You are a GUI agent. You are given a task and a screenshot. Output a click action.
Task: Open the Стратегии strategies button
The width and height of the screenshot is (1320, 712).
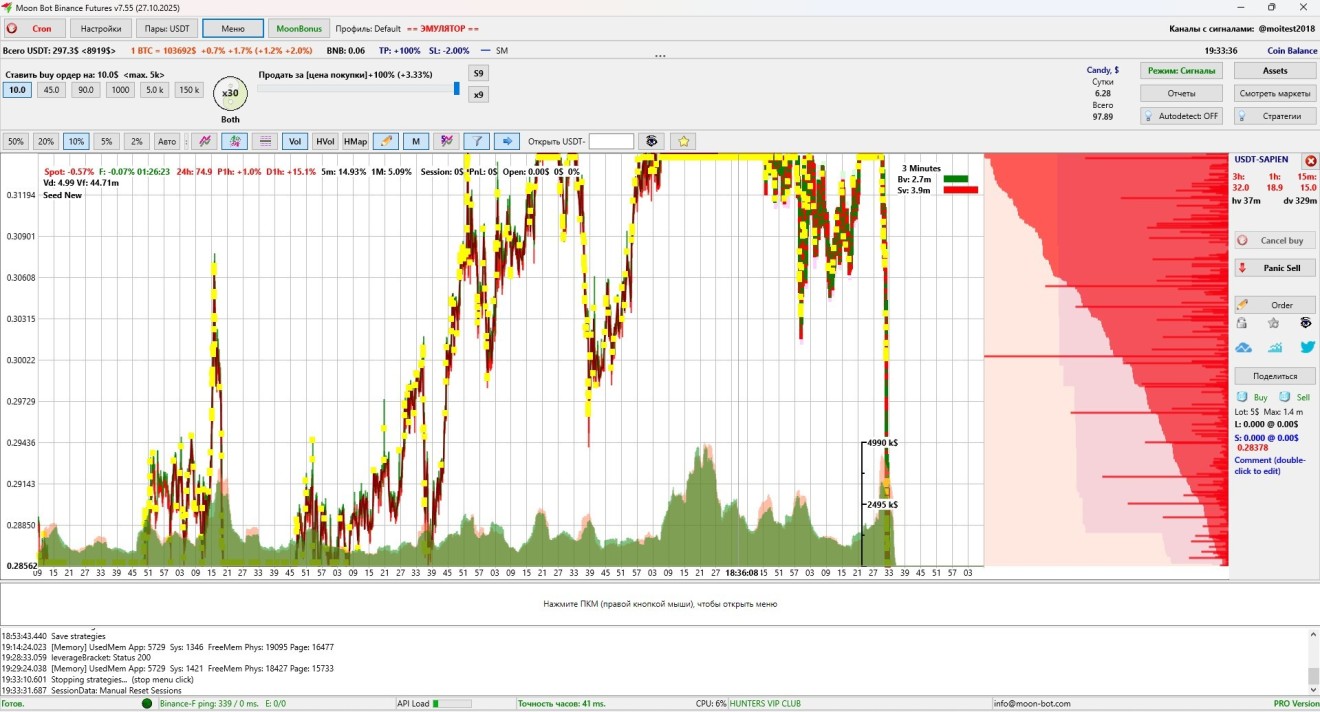tap(1274, 116)
